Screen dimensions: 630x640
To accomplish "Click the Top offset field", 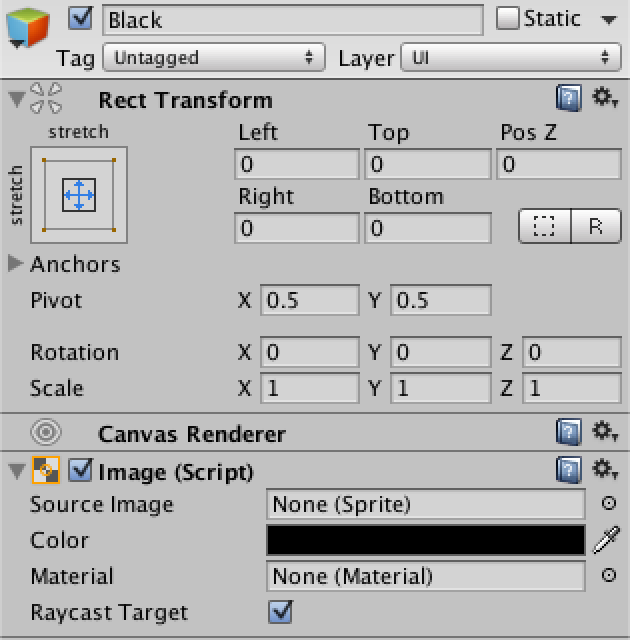I will tap(428, 164).
